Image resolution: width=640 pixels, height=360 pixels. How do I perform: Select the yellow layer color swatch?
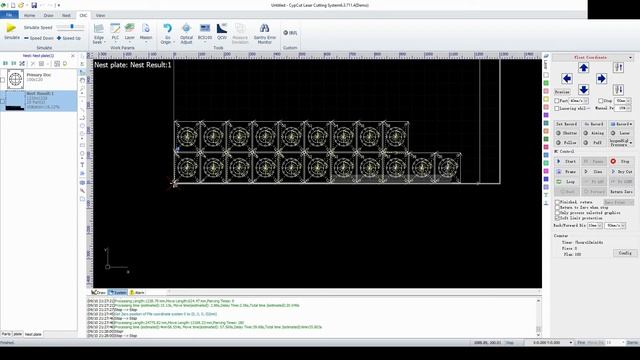tap(546, 99)
